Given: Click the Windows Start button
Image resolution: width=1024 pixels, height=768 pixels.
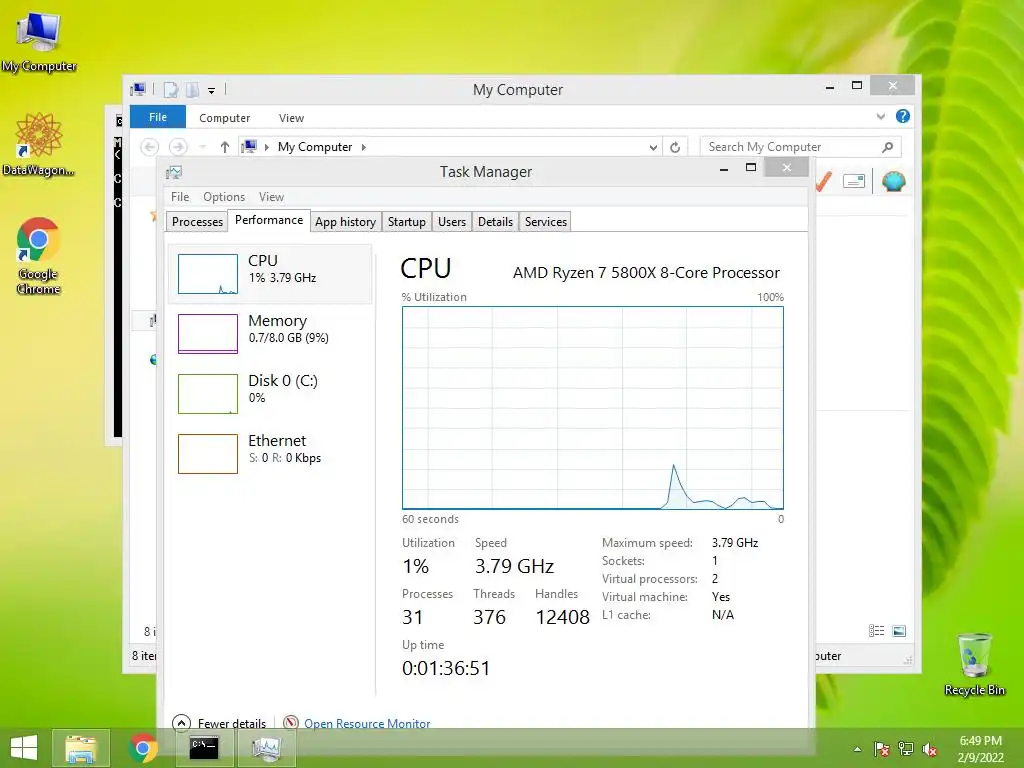Looking at the screenshot, I should pos(24,748).
